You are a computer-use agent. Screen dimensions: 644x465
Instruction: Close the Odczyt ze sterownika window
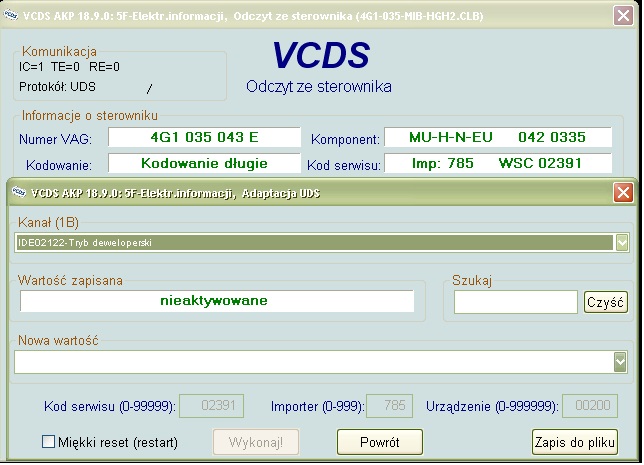pyautogui.click(x=623, y=16)
